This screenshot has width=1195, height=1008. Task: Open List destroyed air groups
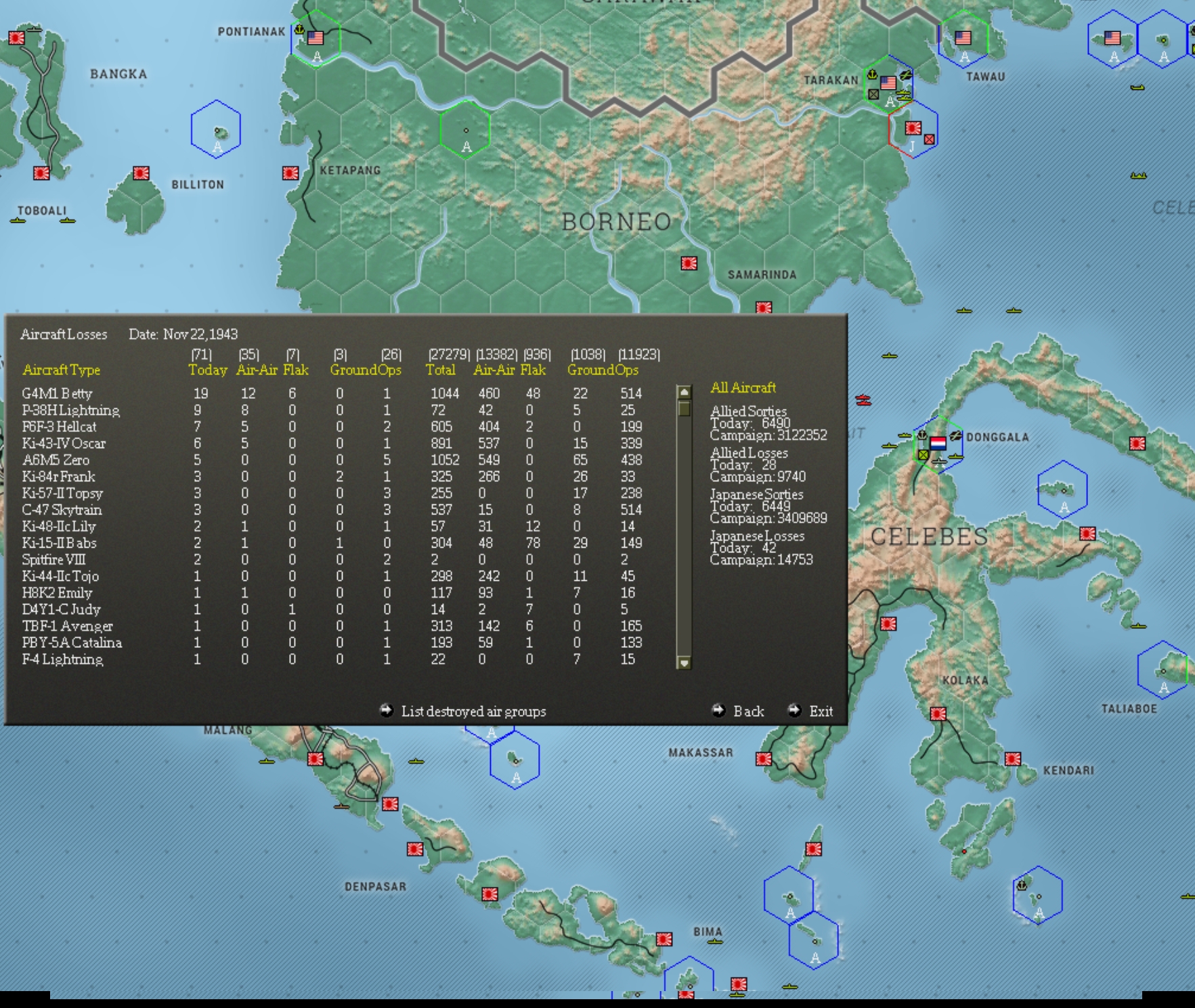pos(473,711)
